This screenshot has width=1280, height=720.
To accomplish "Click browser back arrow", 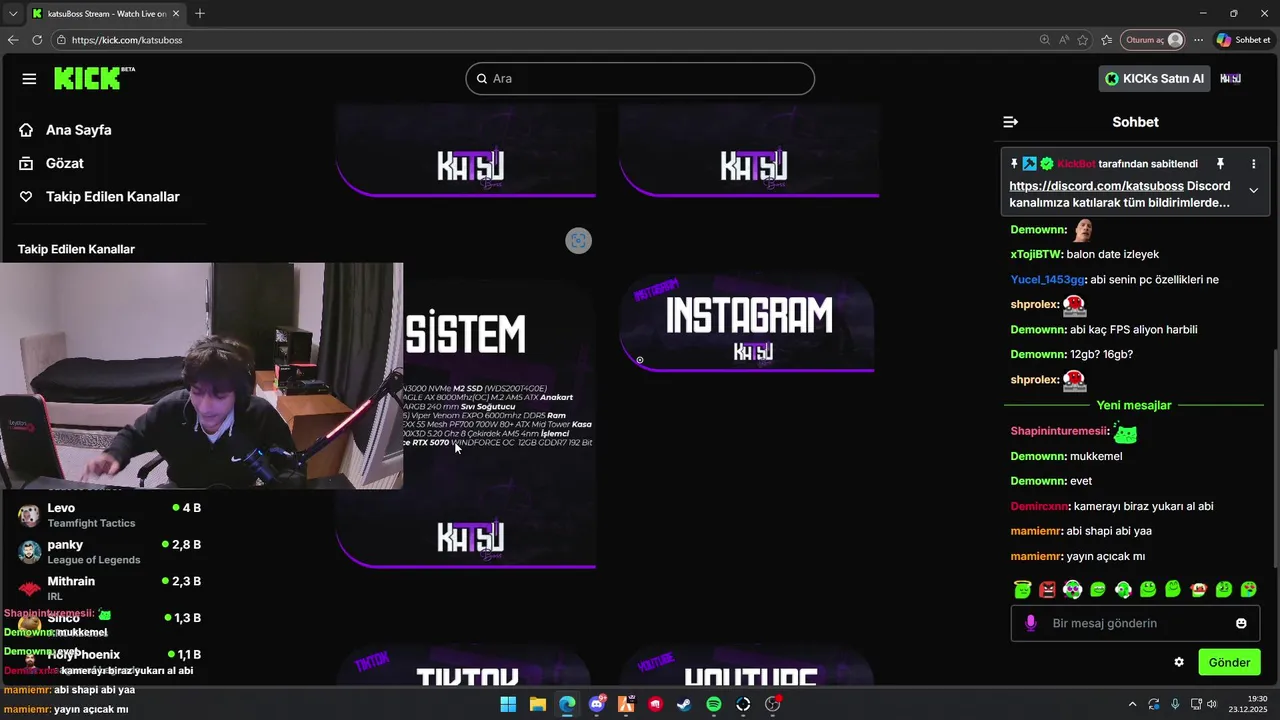I will (x=13, y=40).
